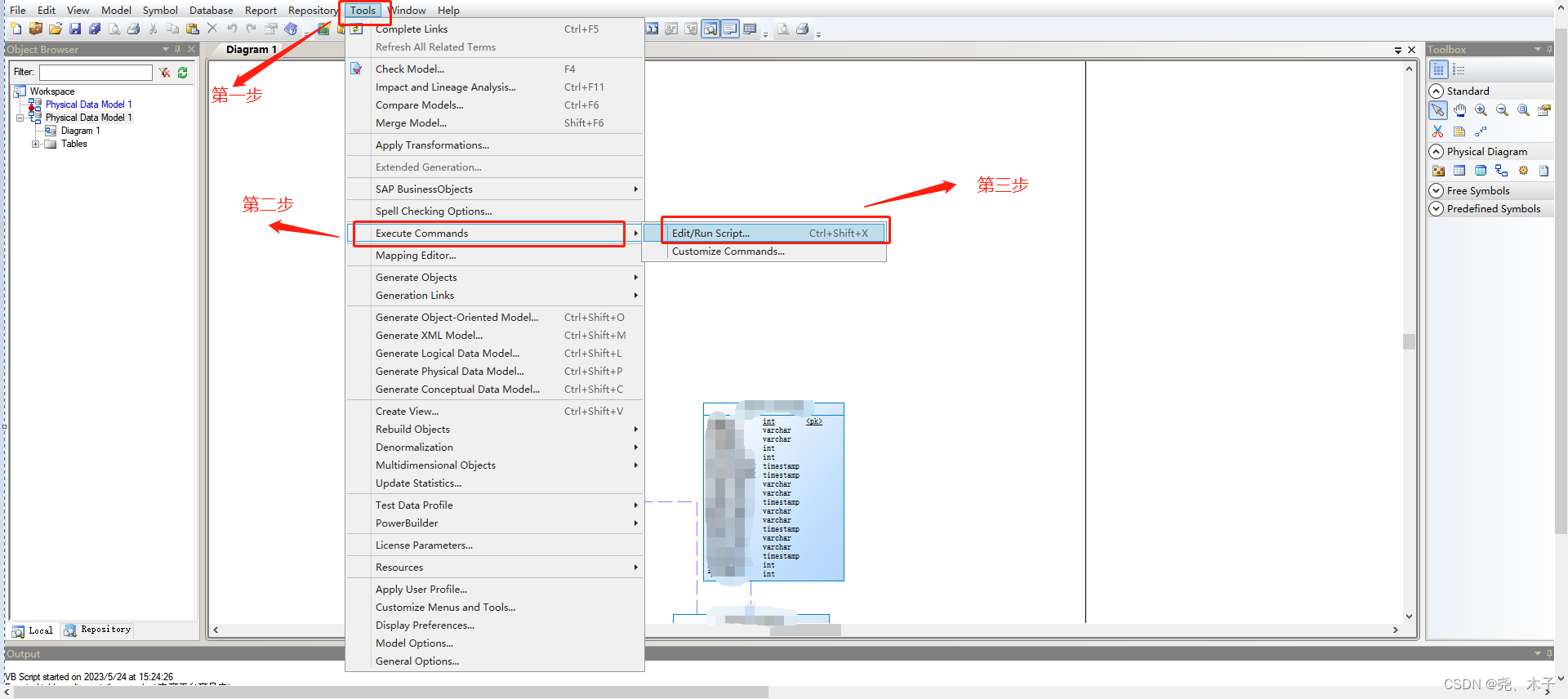Toggle the Output window toolbar button
Screen dimensions: 1568x699
click(x=731, y=29)
